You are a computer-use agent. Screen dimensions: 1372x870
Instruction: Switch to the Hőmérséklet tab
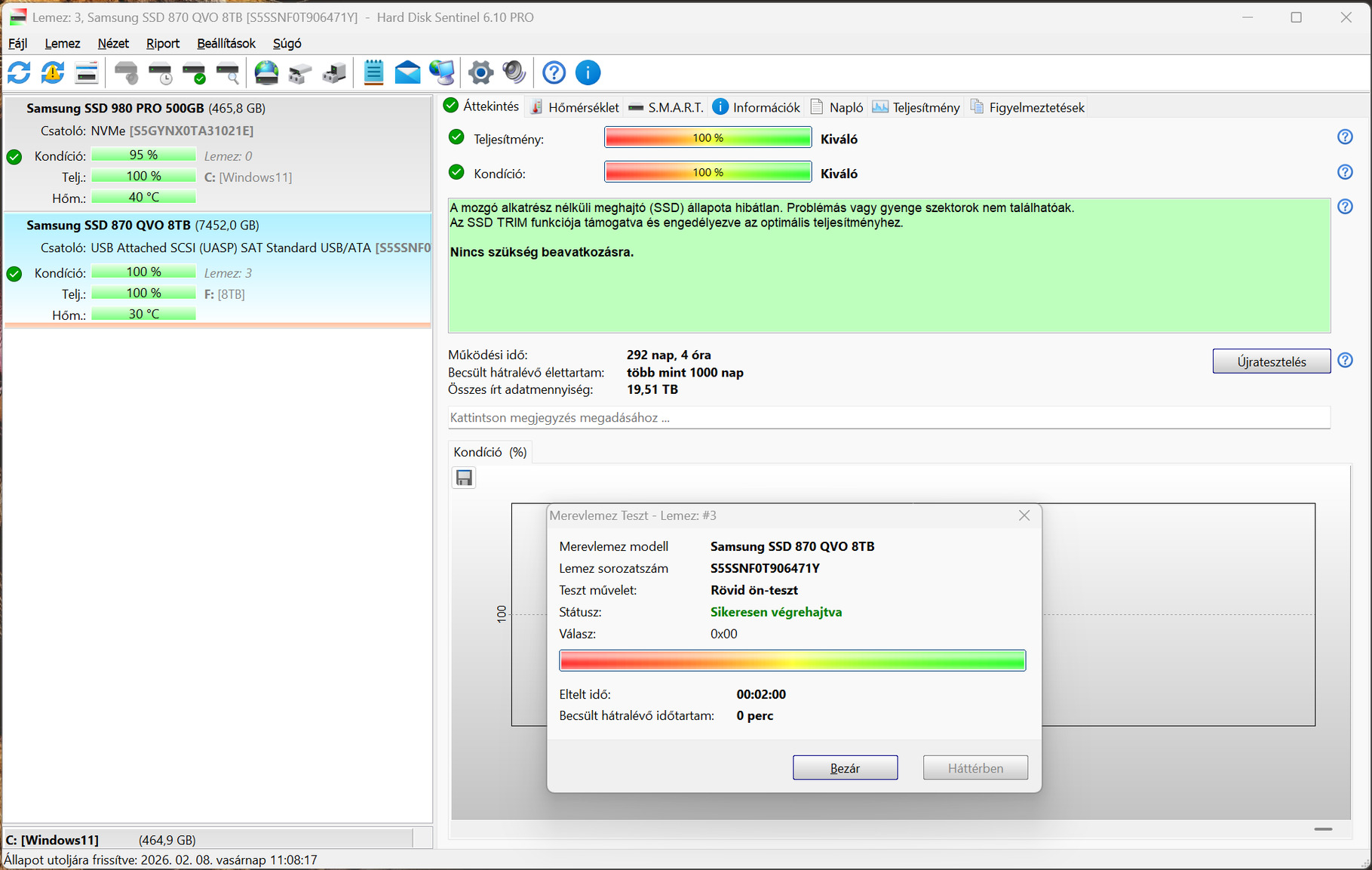[575, 107]
